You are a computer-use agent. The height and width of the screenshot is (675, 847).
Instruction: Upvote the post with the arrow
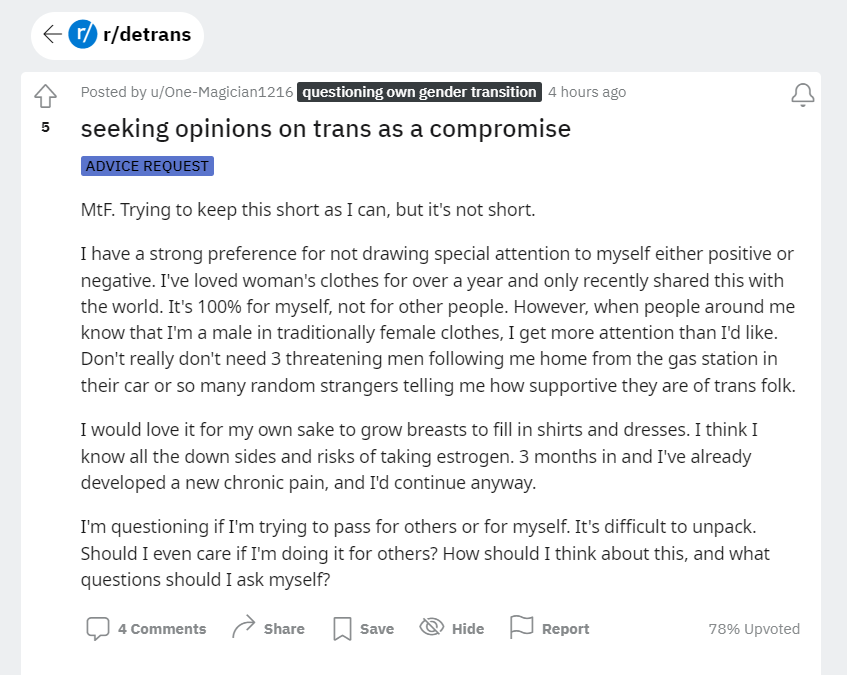coord(45,96)
